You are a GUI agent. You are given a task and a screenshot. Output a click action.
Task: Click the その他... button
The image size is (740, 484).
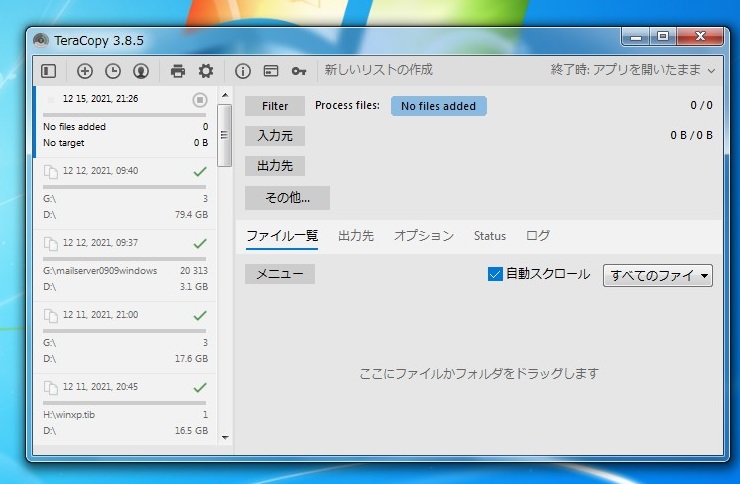[x=287, y=198]
